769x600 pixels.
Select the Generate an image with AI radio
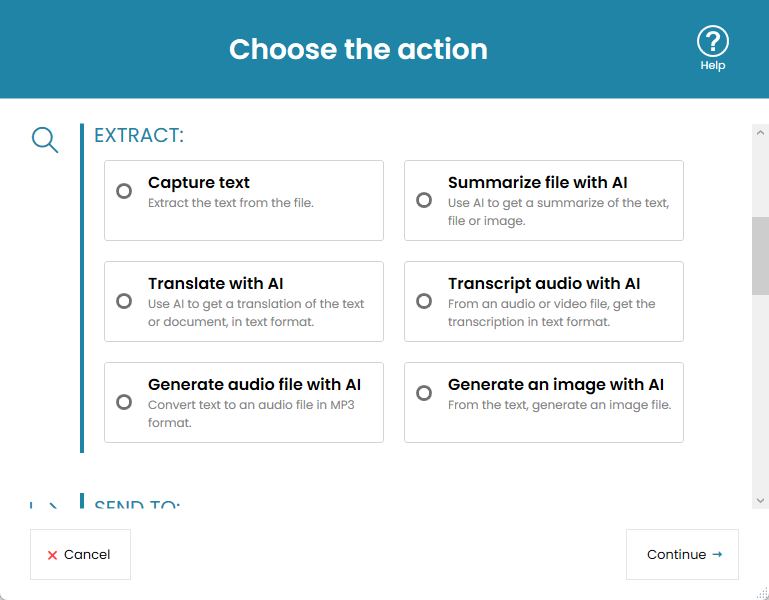(424, 393)
